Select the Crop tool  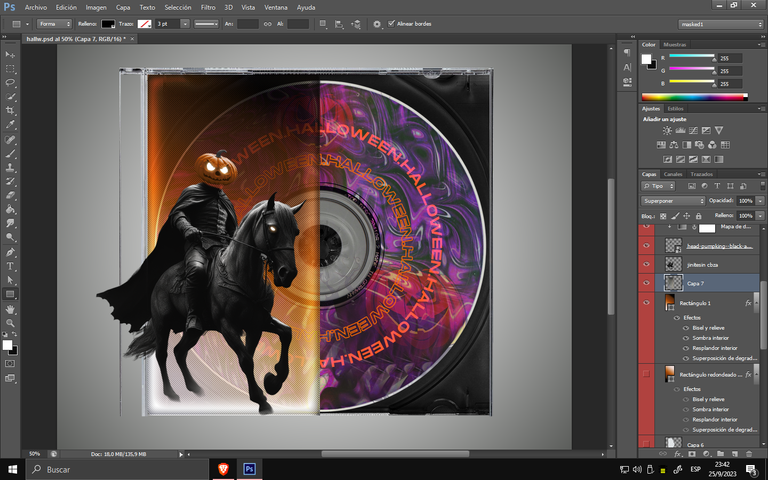10,110
